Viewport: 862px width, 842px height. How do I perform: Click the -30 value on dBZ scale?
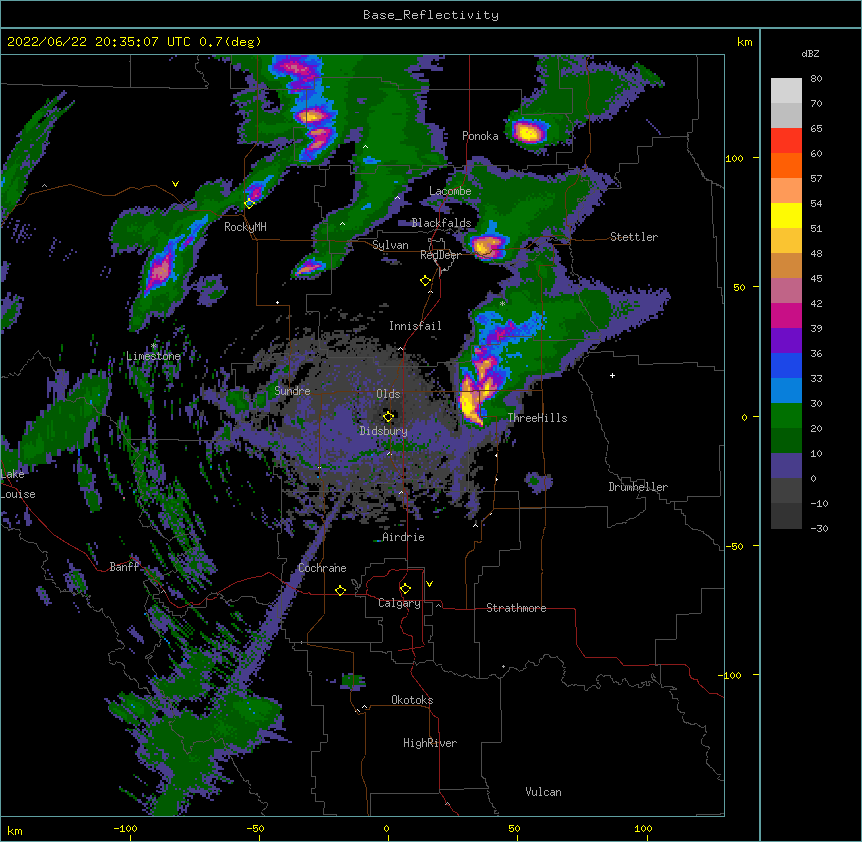point(819,528)
